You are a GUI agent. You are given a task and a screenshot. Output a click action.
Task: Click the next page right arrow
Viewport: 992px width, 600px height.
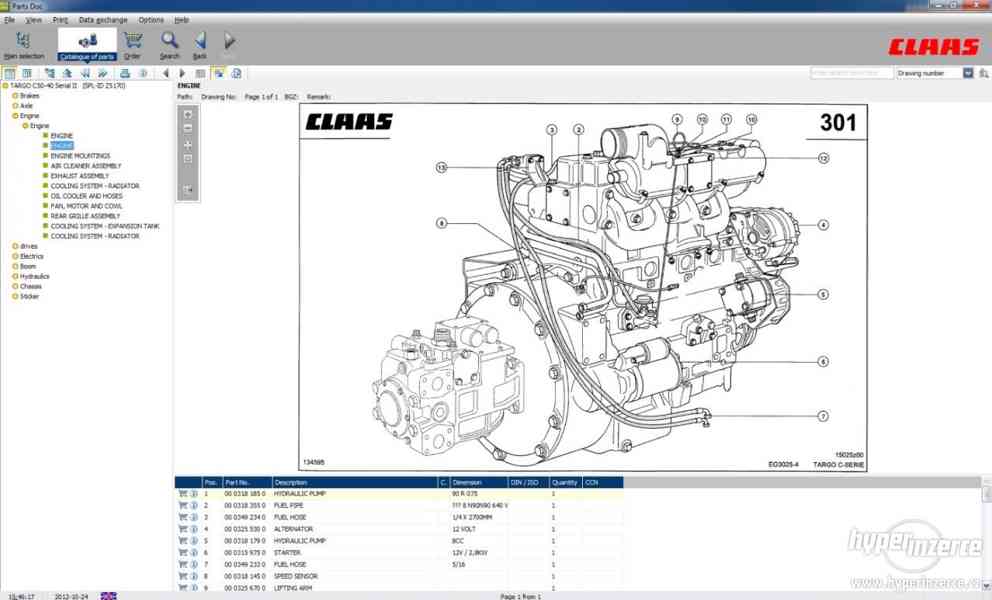182,73
